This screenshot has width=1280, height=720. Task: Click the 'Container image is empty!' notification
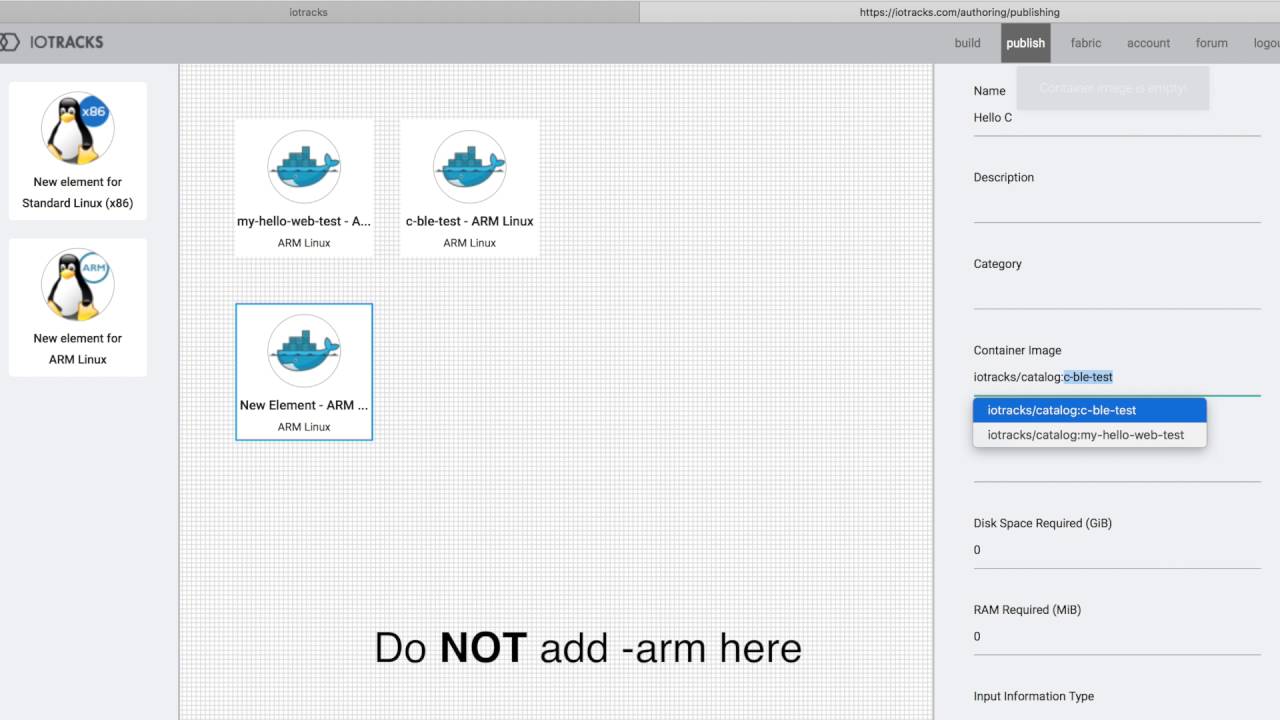(1113, 88)
